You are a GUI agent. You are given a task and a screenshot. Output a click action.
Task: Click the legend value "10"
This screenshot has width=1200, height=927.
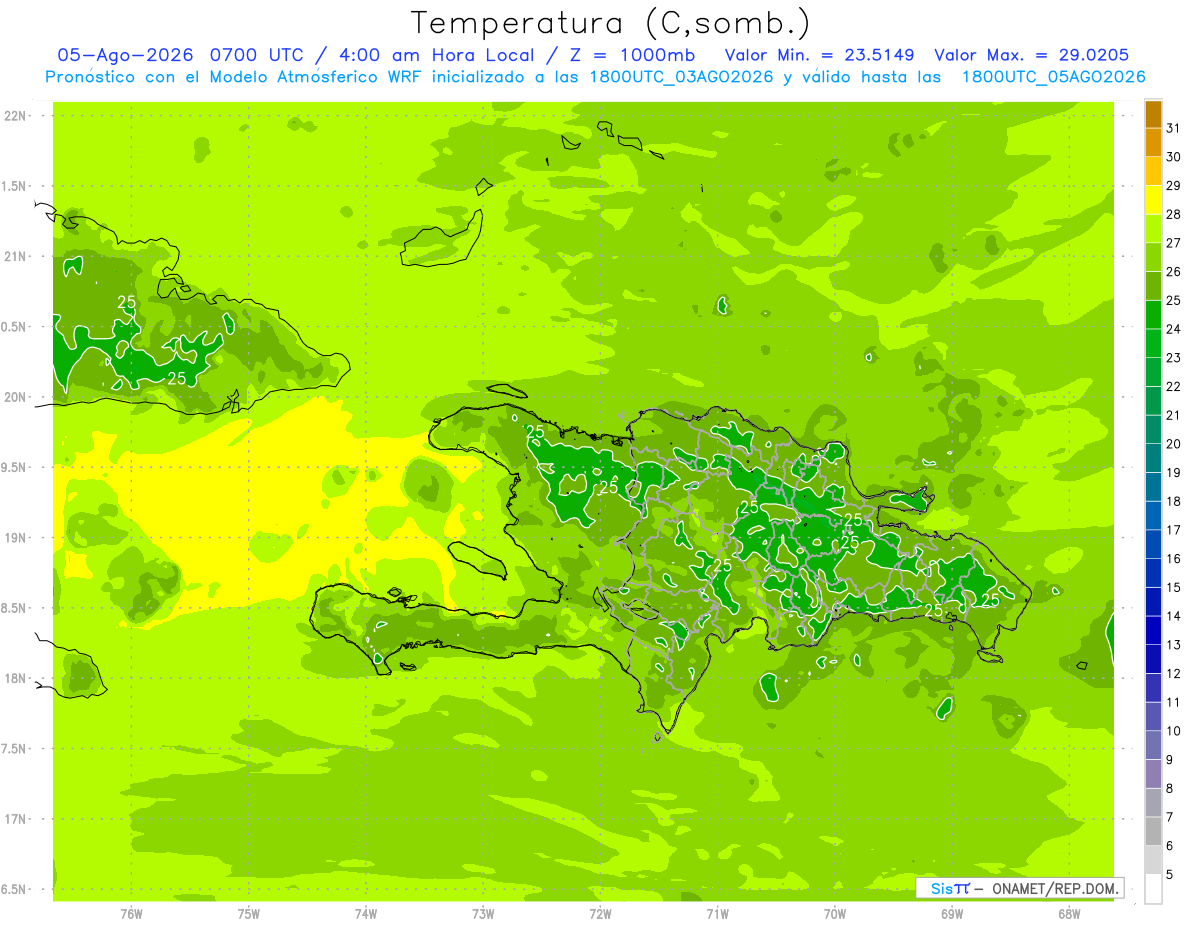click(1173, 731)
